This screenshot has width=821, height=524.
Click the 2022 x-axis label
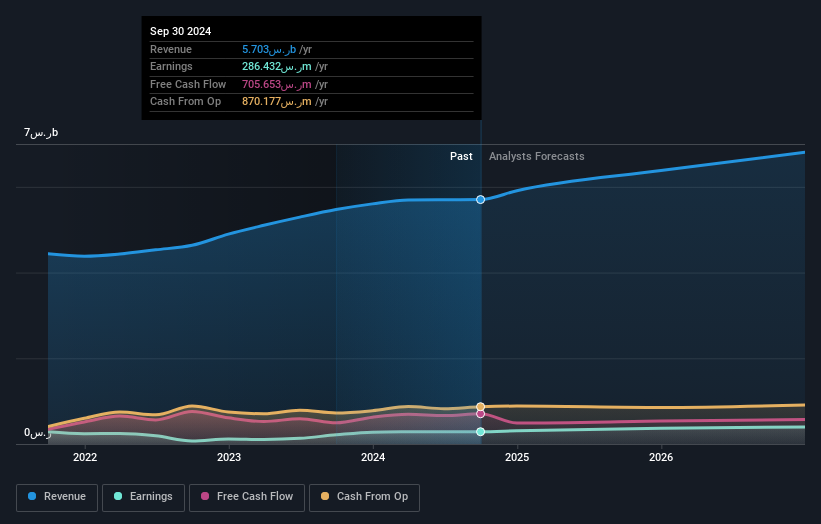[x=85, y=457]
